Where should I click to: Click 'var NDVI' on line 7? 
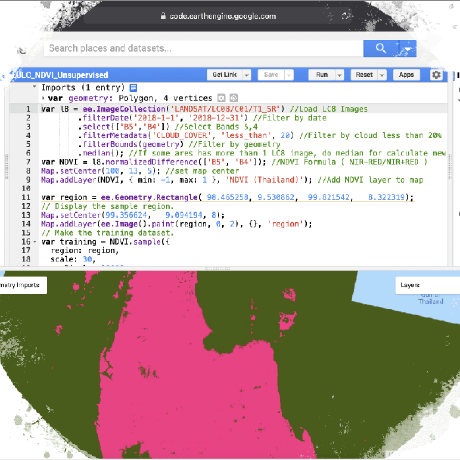tap(59, 162)
